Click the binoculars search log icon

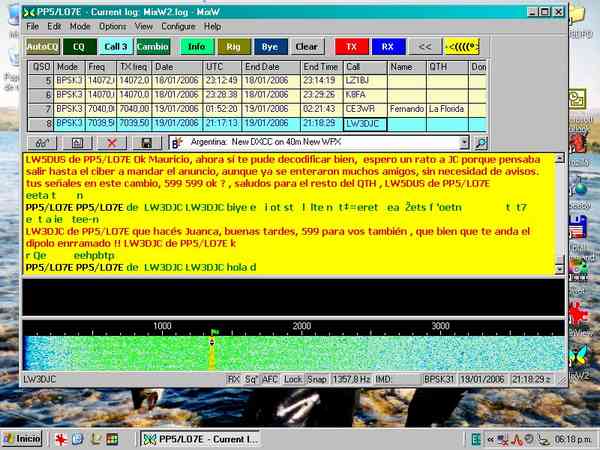click(42, 143)
